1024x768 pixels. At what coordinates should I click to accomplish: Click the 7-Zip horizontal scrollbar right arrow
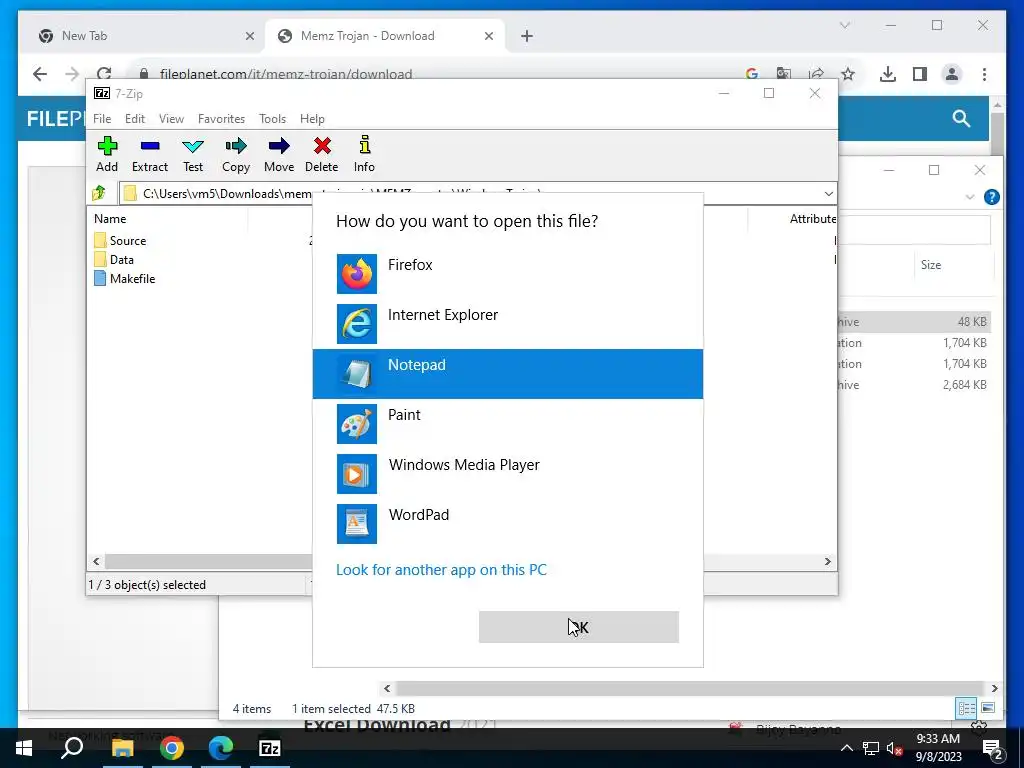827,562
